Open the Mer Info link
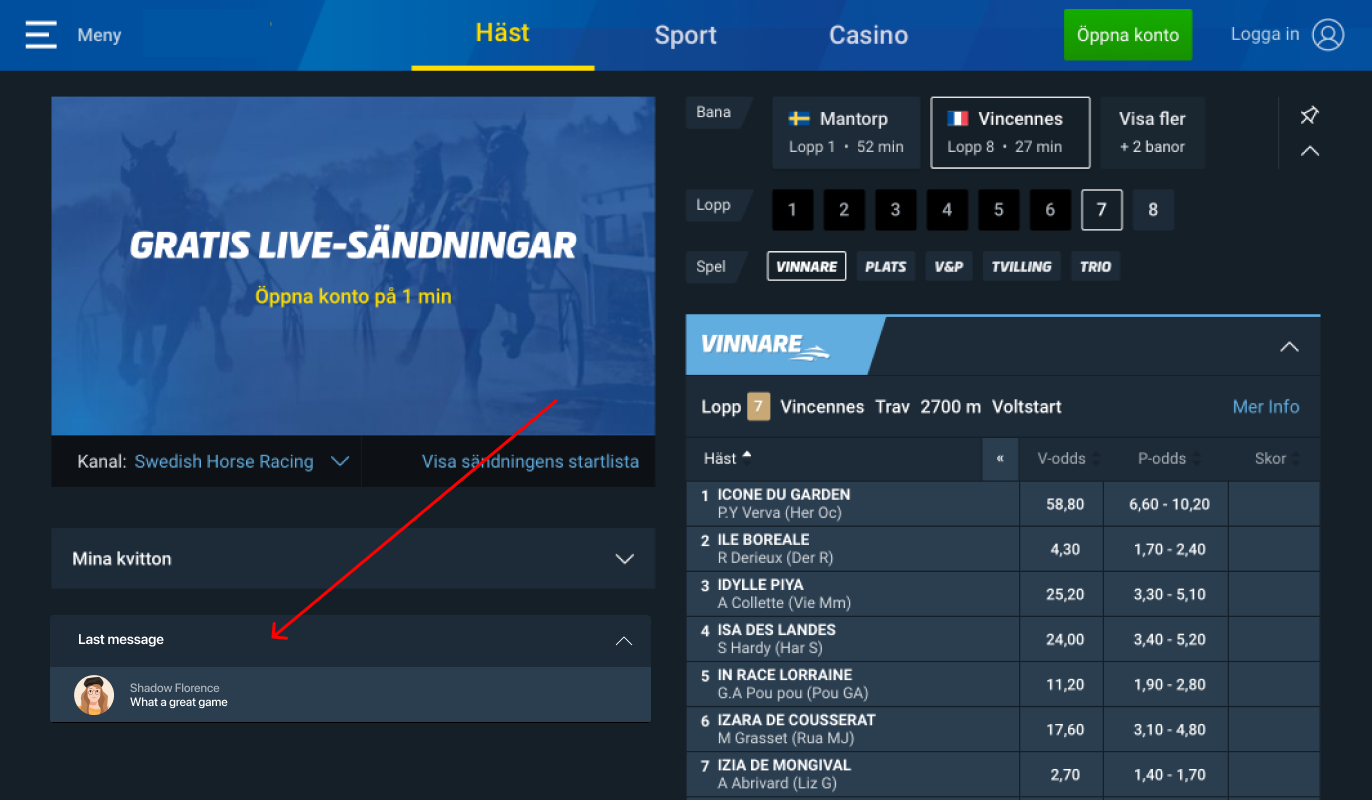The width and height of the screenshot is (1372, 800). coord(1266,407)
